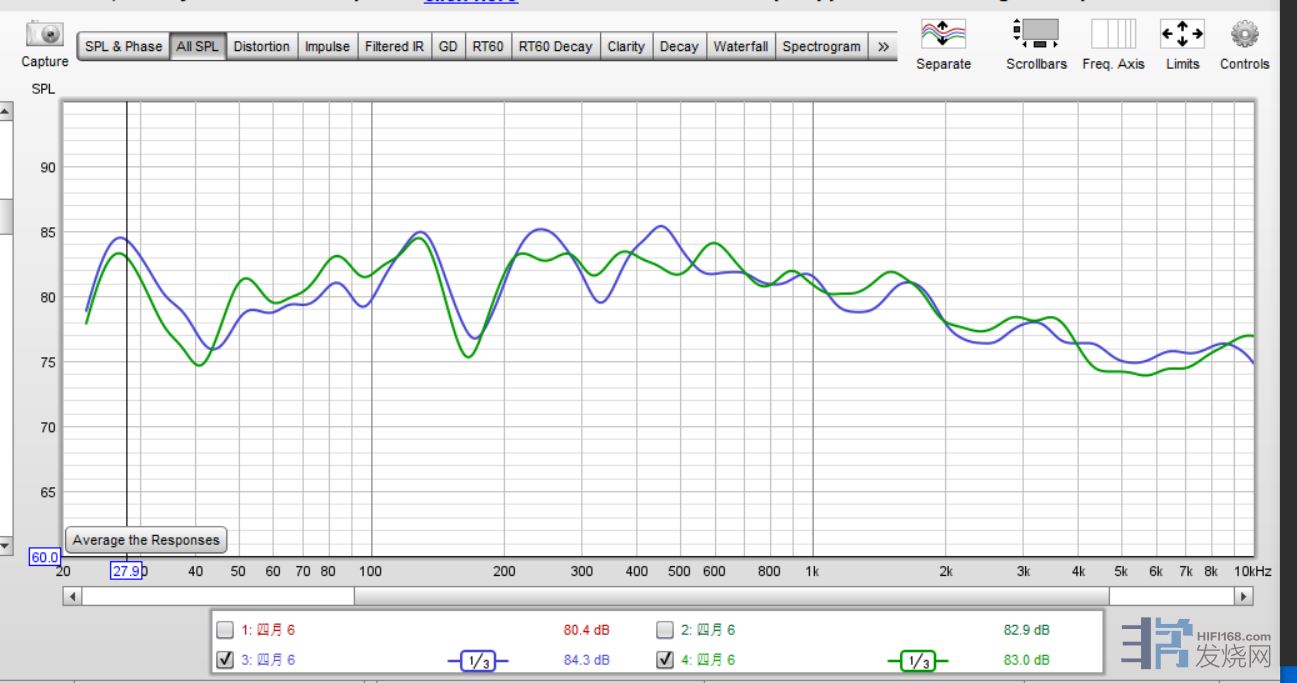Click the vertical axis scroll down arrow
The width and height of the screenshot is (1297, 683).
tap(5, 546)
